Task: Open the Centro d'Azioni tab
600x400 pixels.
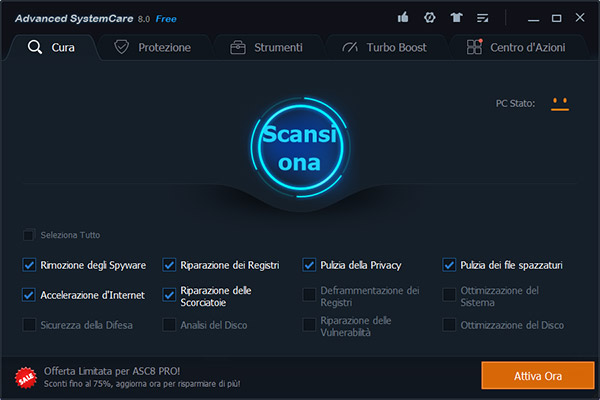Action: point(517,47)
